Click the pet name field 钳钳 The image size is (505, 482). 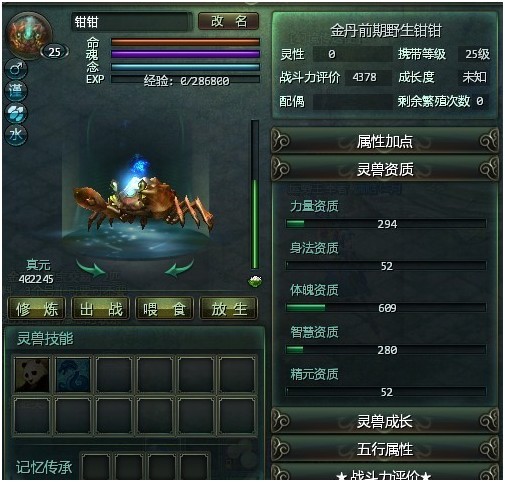pos(132,22)
